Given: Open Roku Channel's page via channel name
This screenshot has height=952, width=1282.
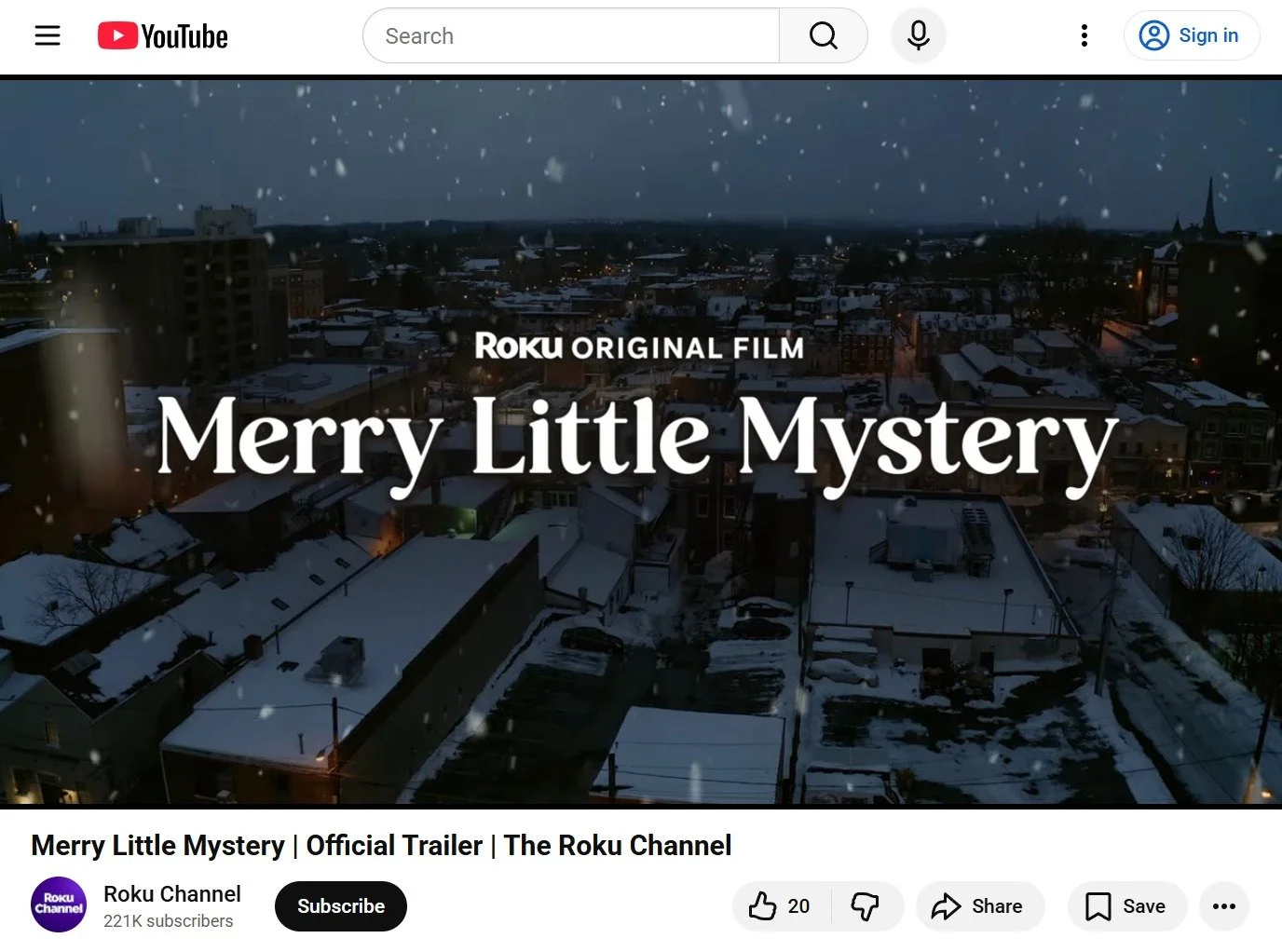Looking at the screenshot, I should (171, 893).
